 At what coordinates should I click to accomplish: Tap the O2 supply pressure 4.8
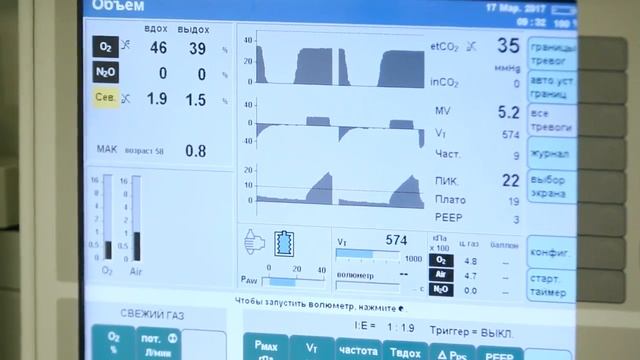471,261
